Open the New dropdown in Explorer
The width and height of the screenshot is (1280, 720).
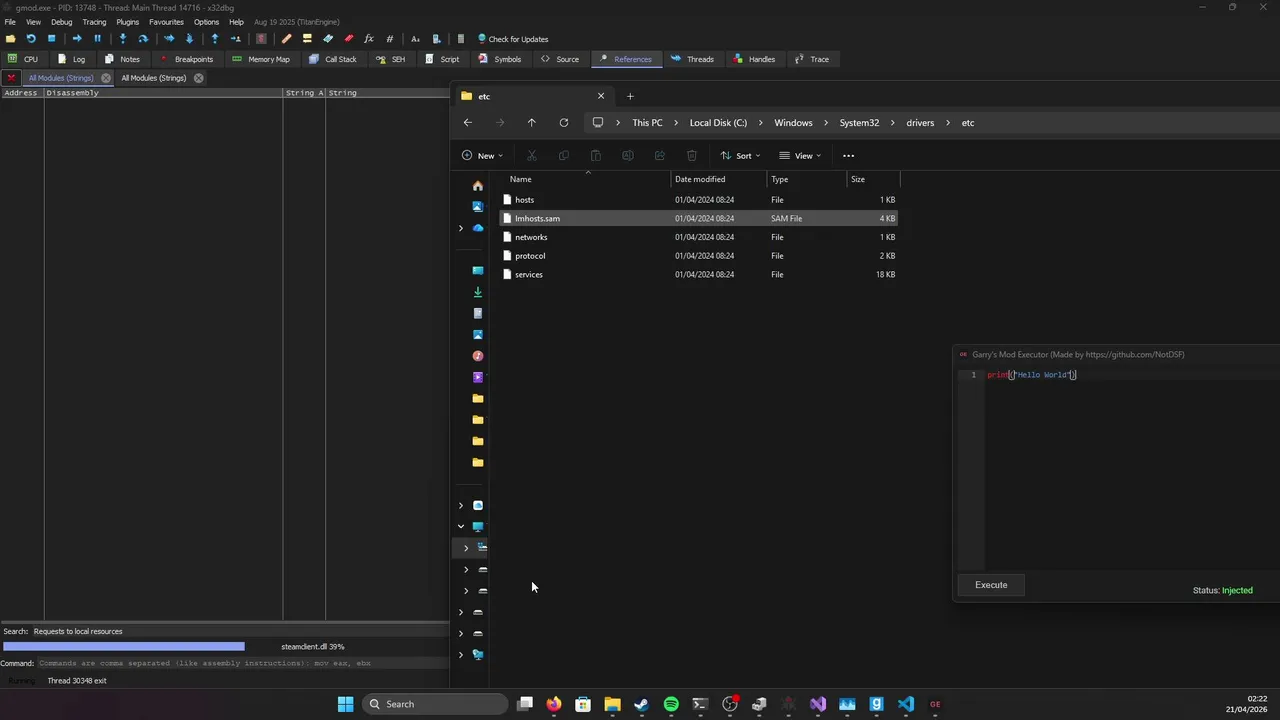pos(483,155)
